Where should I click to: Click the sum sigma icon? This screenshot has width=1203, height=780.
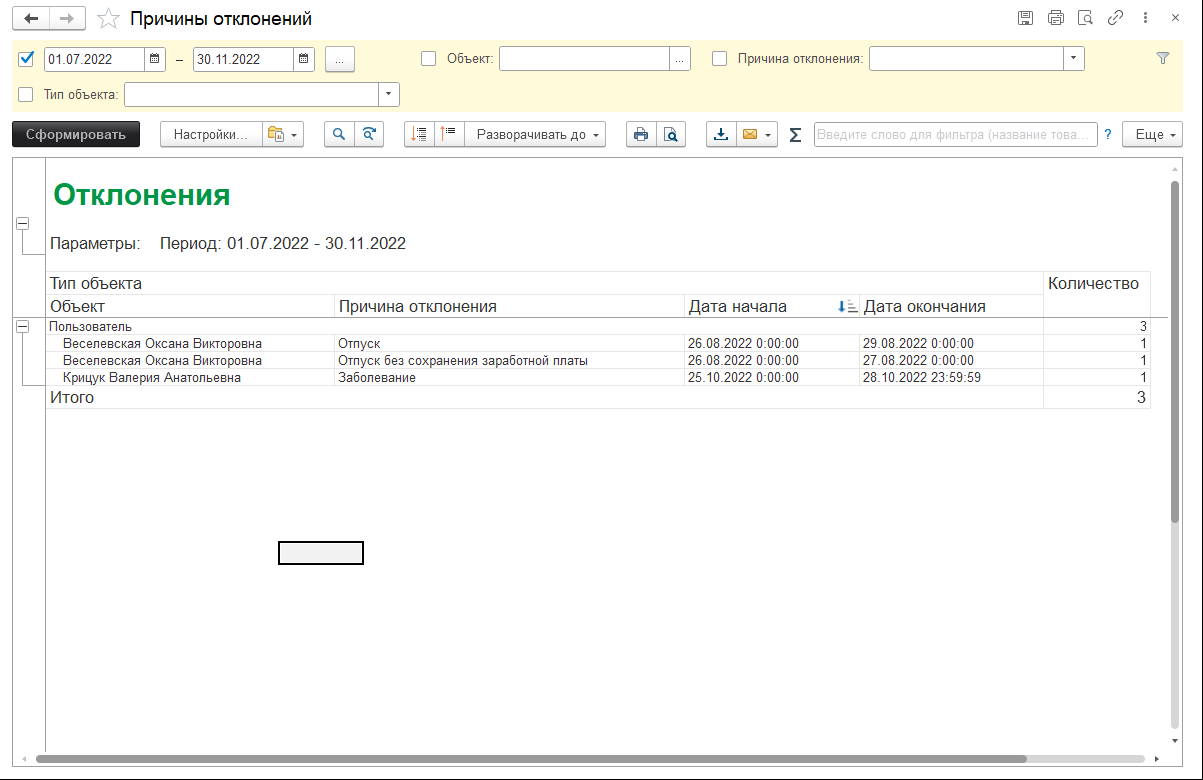point(795,135)
